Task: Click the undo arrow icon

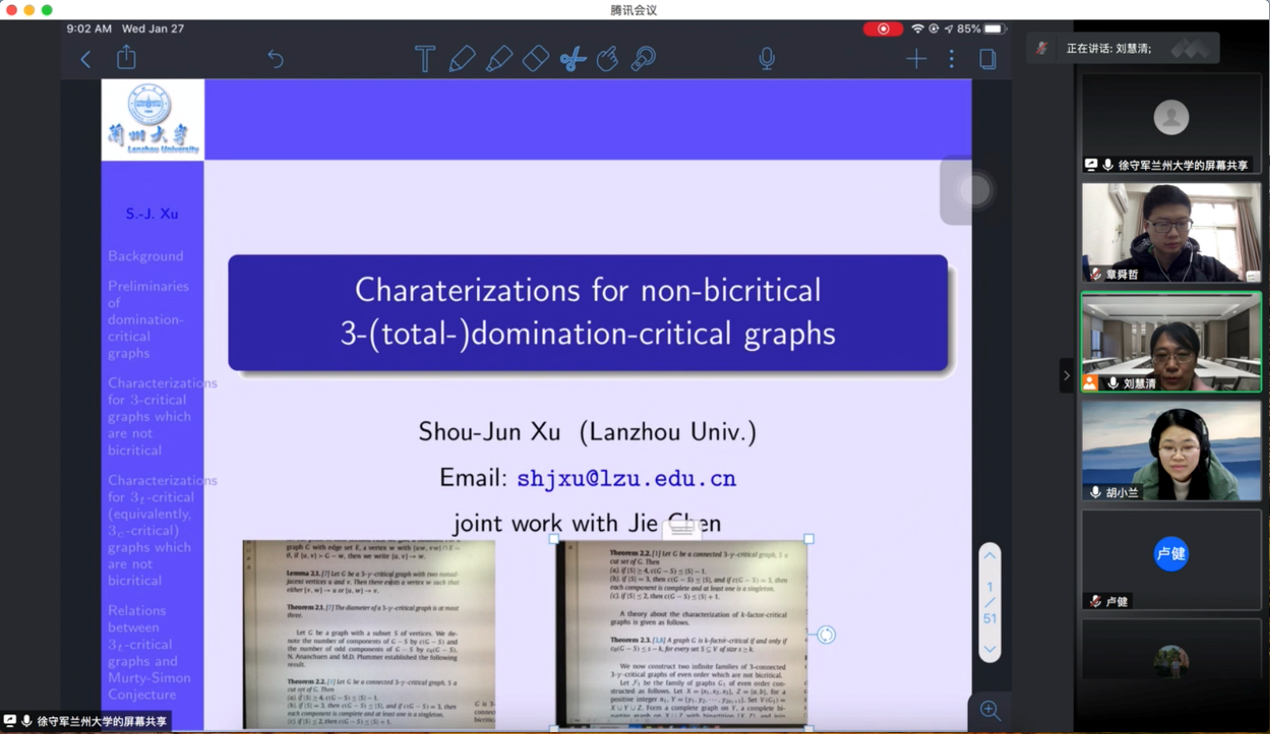Action: [x=275, y=59]
